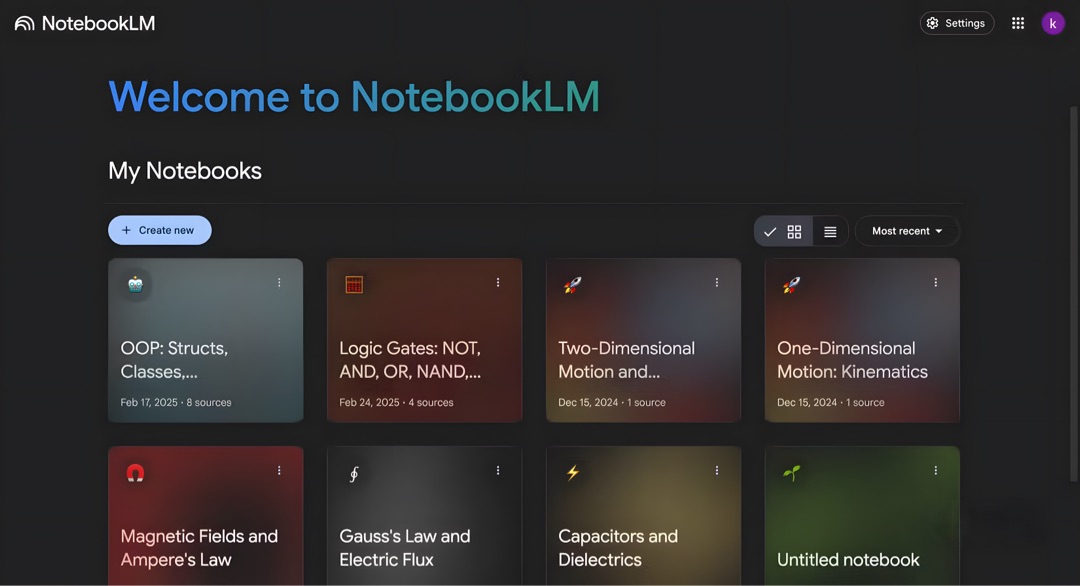The width and height of the screenshot is (1080, 586).
Task: Click the robot emoji on OOP notebook
Action: click(x=136, y=284)
